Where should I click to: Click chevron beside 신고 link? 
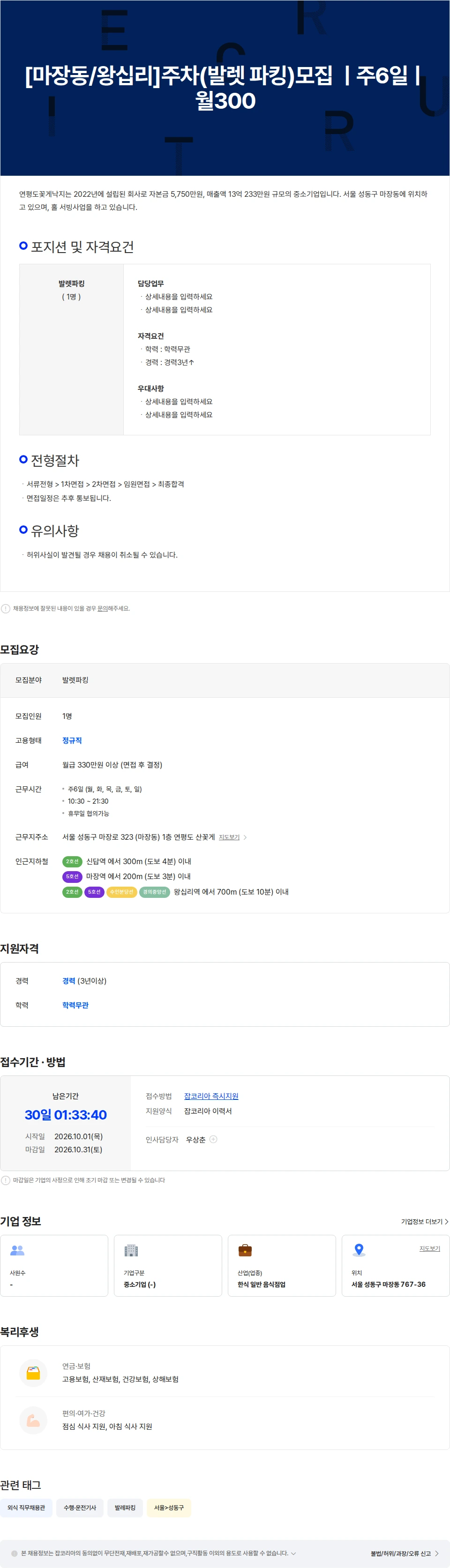tap(436, 1553)
